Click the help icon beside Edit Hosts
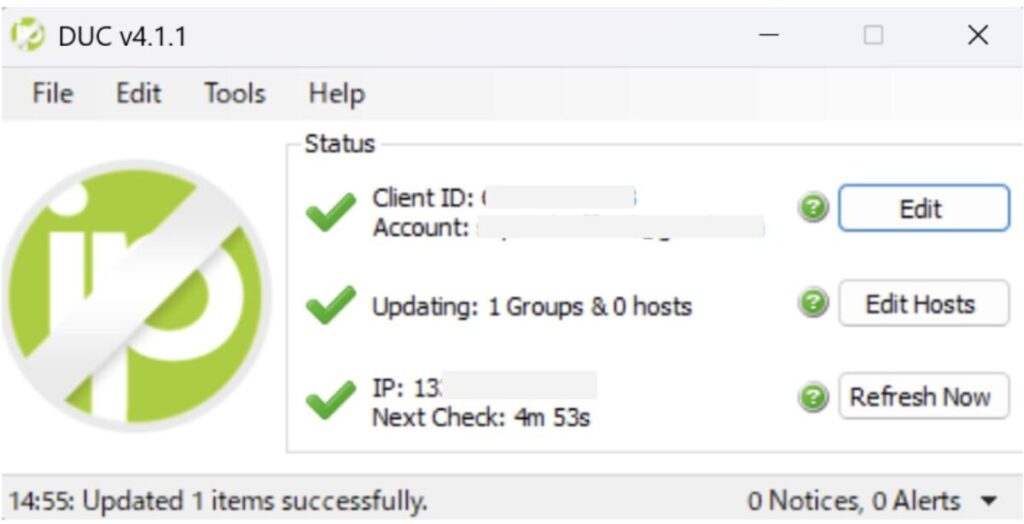The image size is (1024, 524). pyautogui.click(x=814, y=304)
